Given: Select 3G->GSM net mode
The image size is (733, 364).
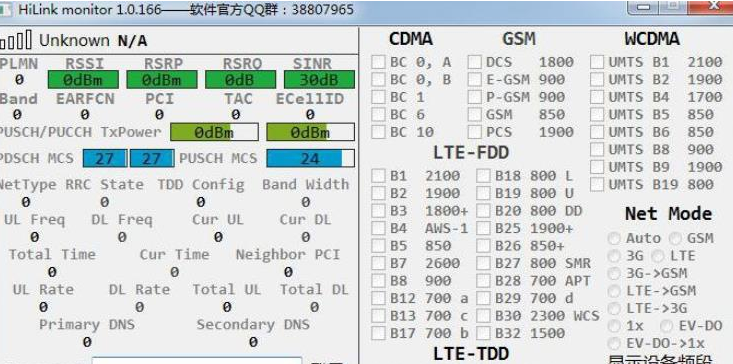Looking at the screenshot, I should 614,273.
